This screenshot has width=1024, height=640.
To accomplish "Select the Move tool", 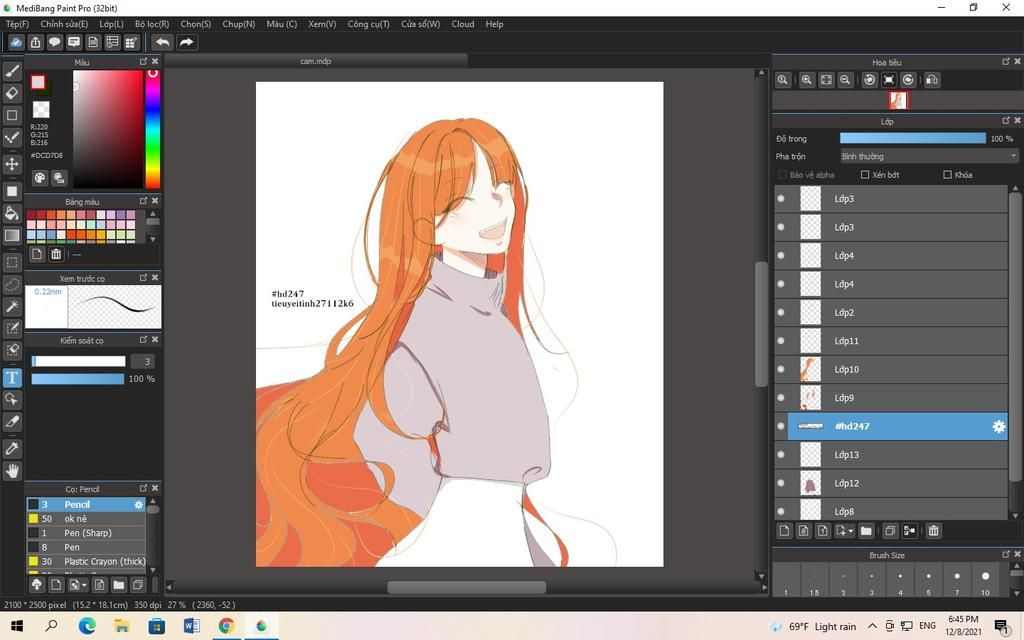I will tap(12, 163).
